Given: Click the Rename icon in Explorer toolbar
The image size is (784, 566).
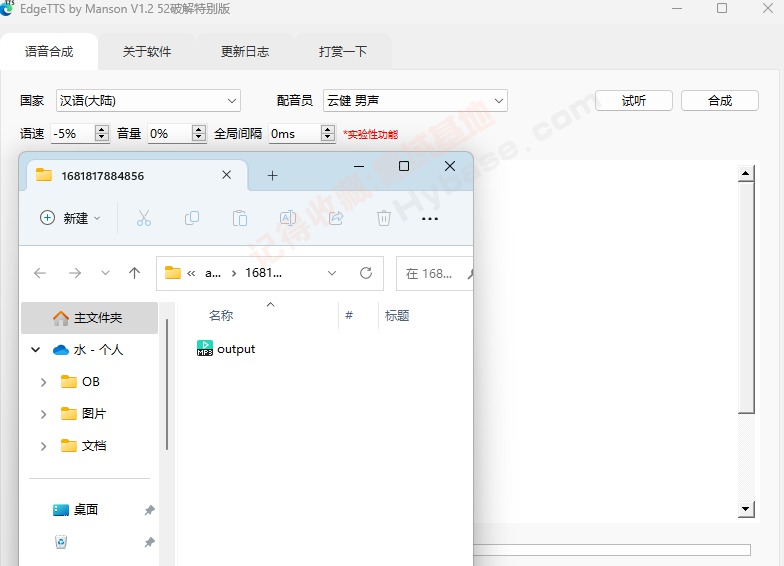Looking at the screenshot, I should [288, 218].
